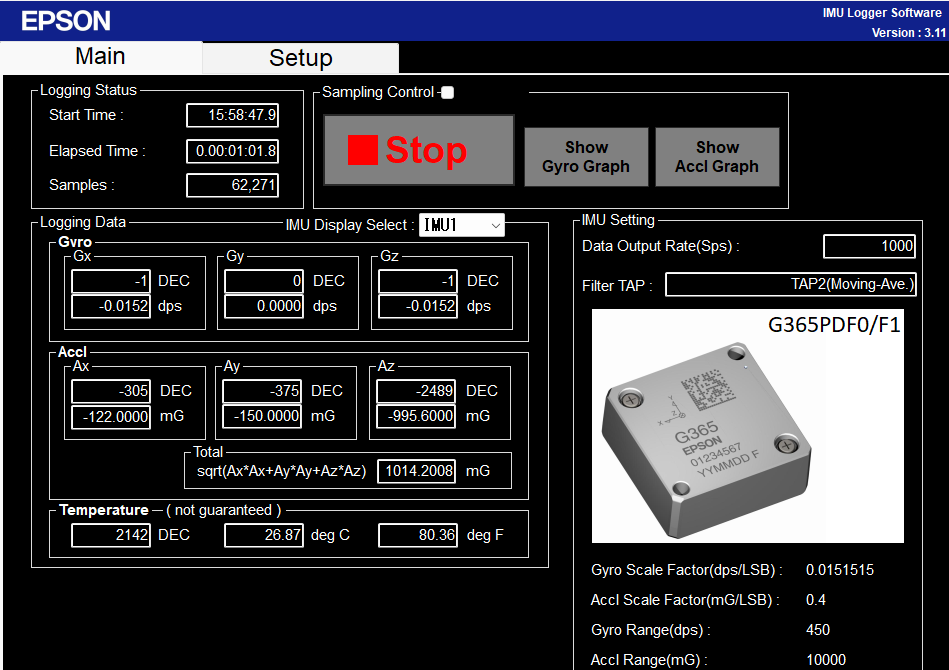
Task: Select the Gx dps value field
Action: point(111,306)
